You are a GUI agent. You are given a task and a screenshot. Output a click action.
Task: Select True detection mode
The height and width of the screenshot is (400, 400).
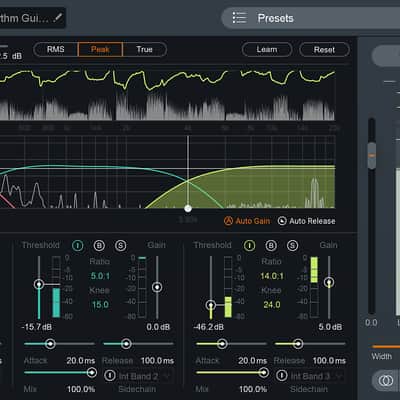144,49
